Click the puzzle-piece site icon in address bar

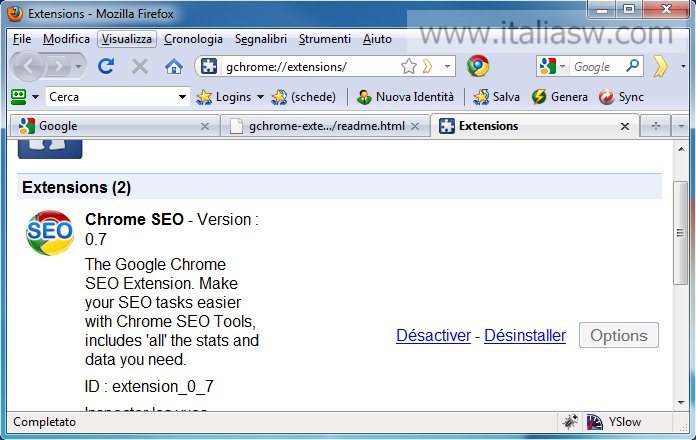209,67
